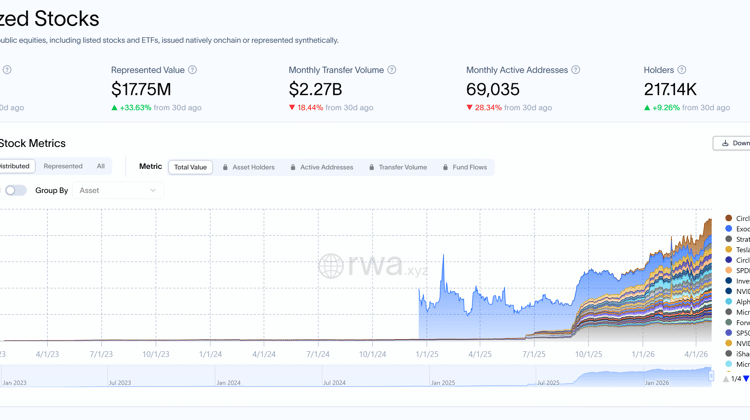This screenshot has height=420, width=750.
Task: Click the Holders info icon
Action: [x=682, y=70]
